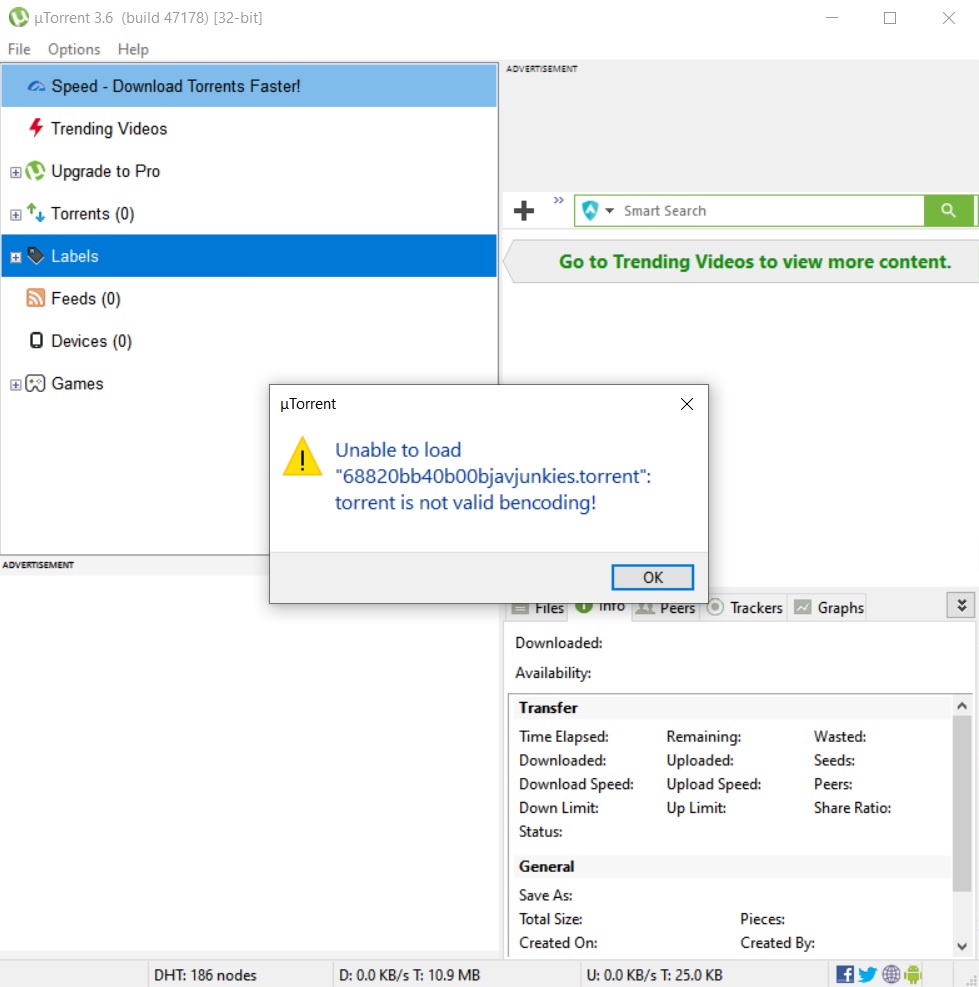Click the U: 0.0 KB/s upload status
The height and width of the screenshot is (987, 979).
(x=655, y=975)
